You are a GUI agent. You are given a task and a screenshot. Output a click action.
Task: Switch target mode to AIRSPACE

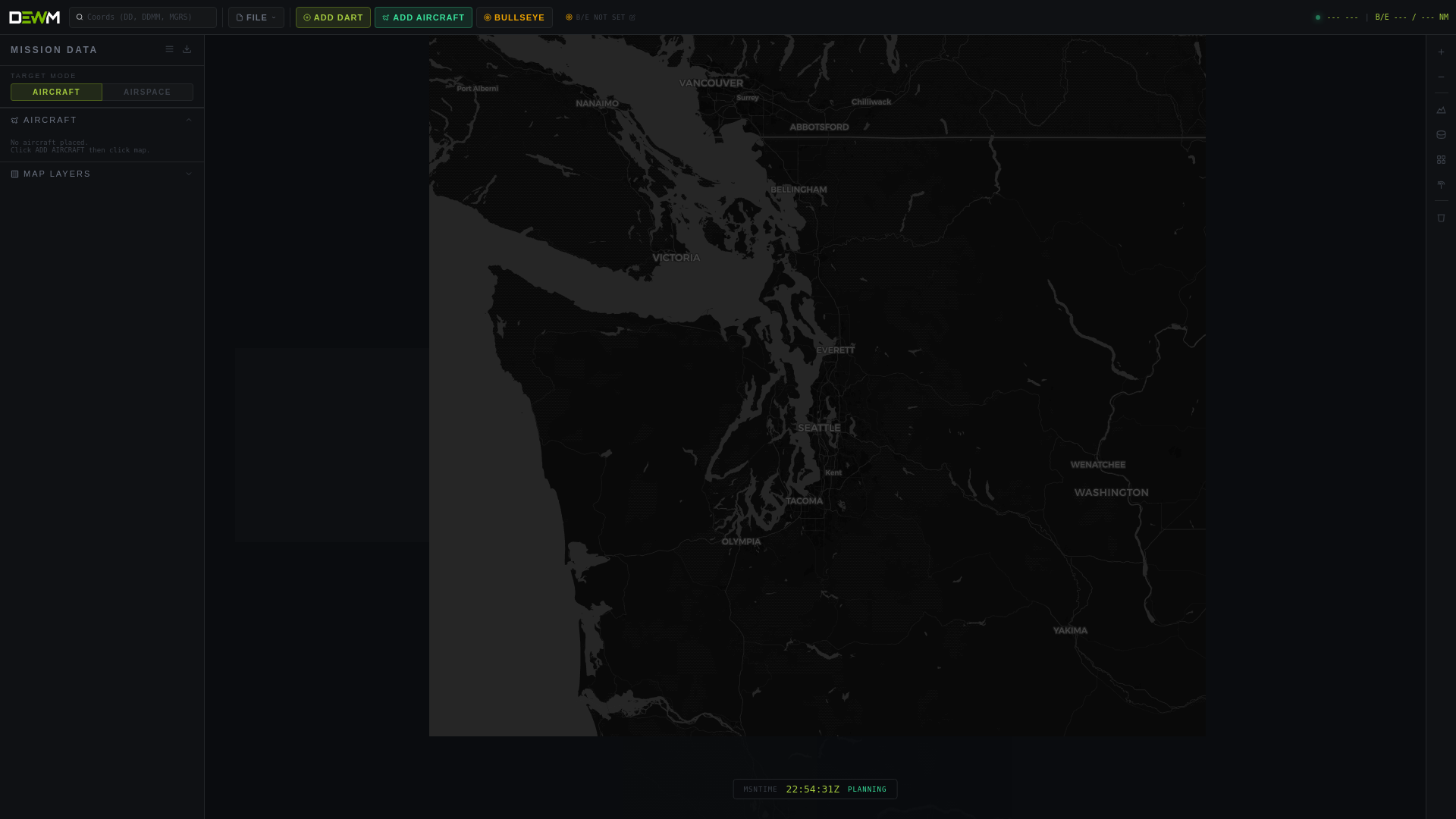click(148, 92)
